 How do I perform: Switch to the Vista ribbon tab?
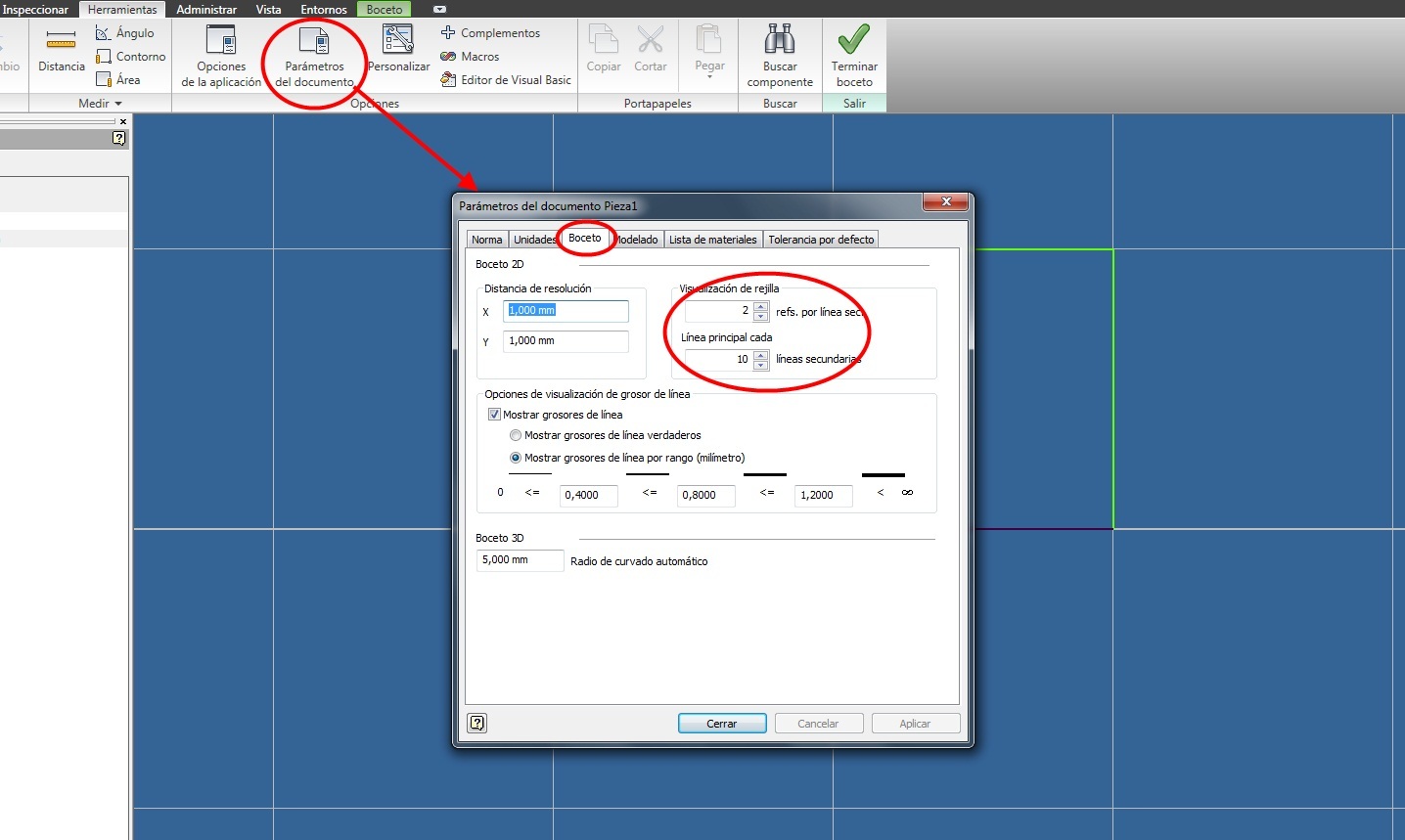click(x=269, y=10)
